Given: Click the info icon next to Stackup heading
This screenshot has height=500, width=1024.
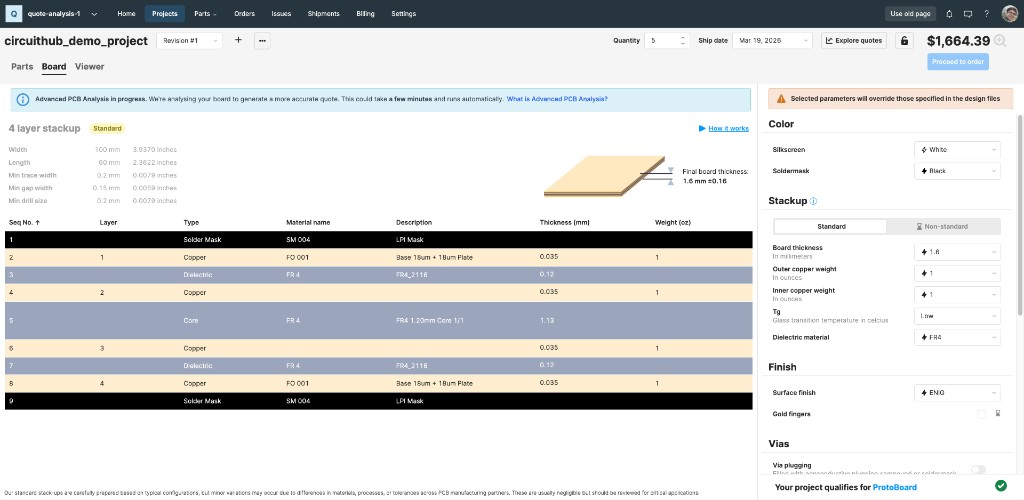Looking at the screenshot, I should pyautogui.click(x=813, y=201).
